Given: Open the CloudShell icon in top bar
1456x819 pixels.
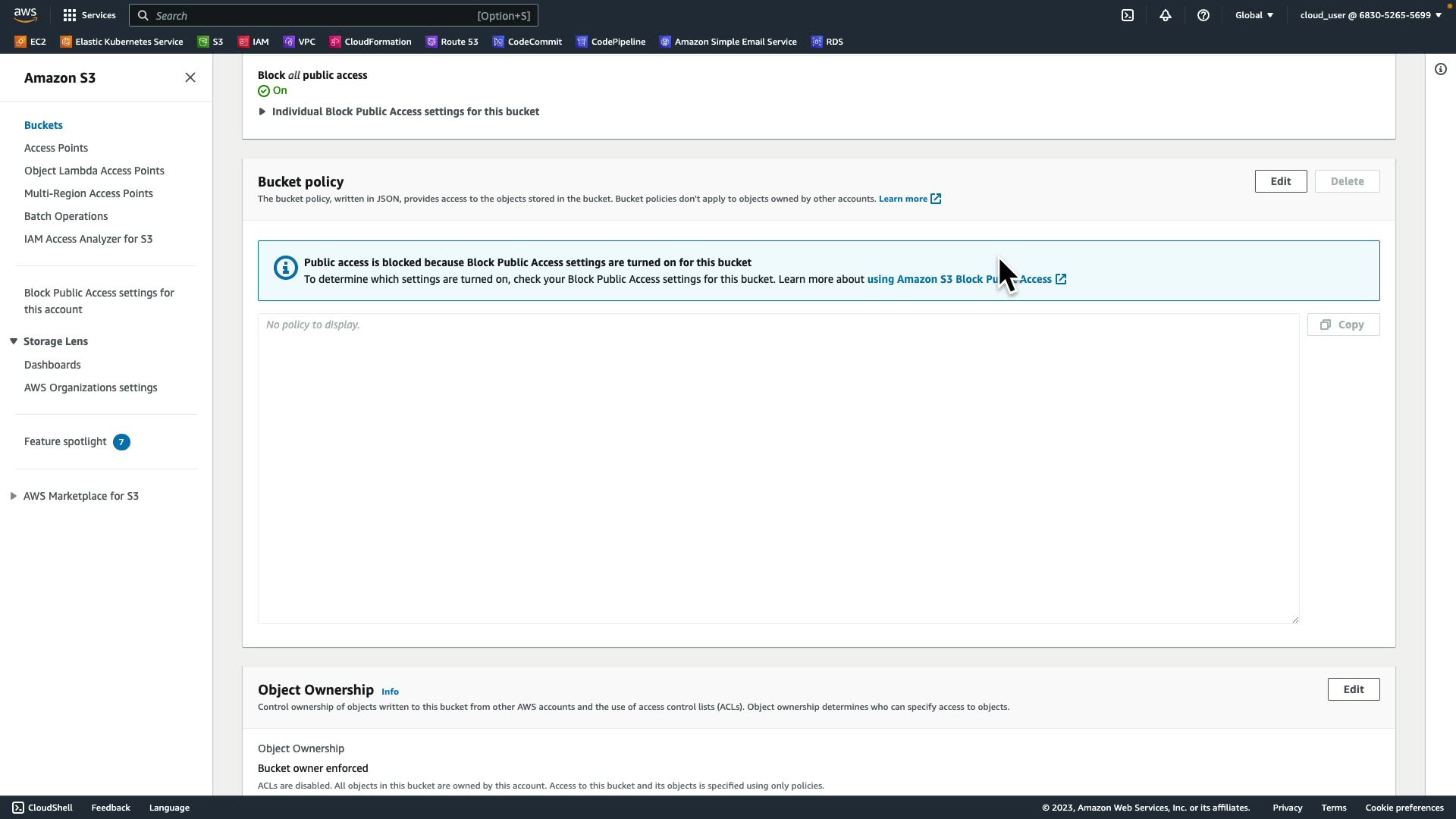Looking at the screenshot, I should click(x=1128, y=15).
